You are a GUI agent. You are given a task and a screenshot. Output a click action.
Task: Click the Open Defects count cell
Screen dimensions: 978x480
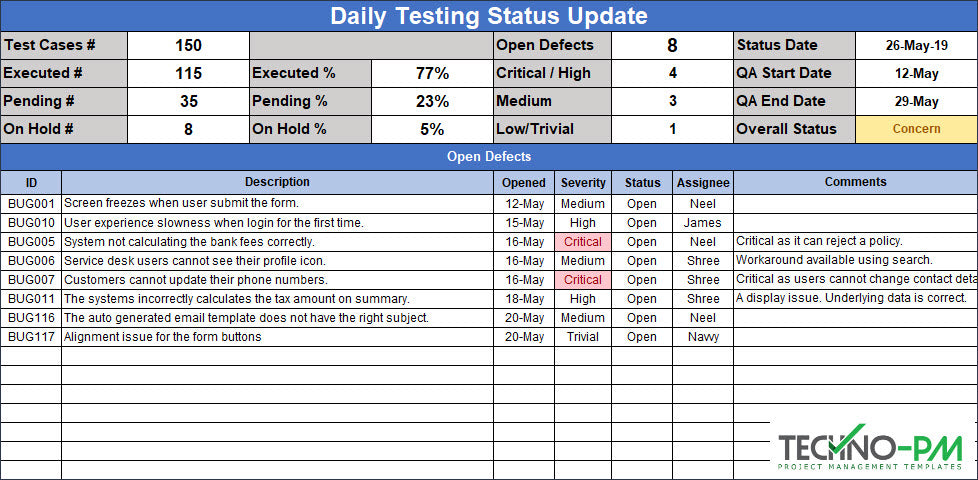click(x=672, y=45)
